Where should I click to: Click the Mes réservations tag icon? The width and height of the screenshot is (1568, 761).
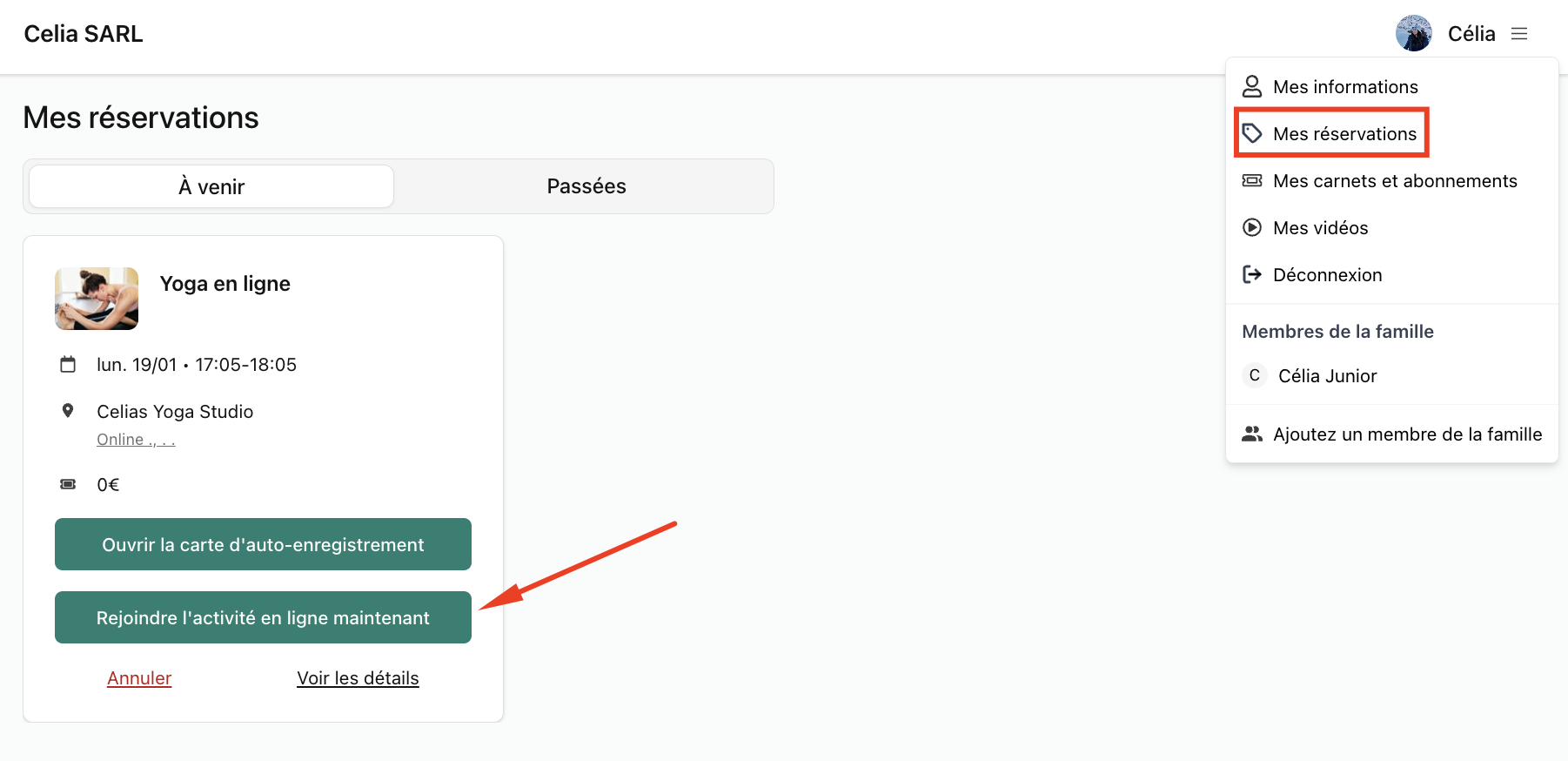pos(1252,133)
